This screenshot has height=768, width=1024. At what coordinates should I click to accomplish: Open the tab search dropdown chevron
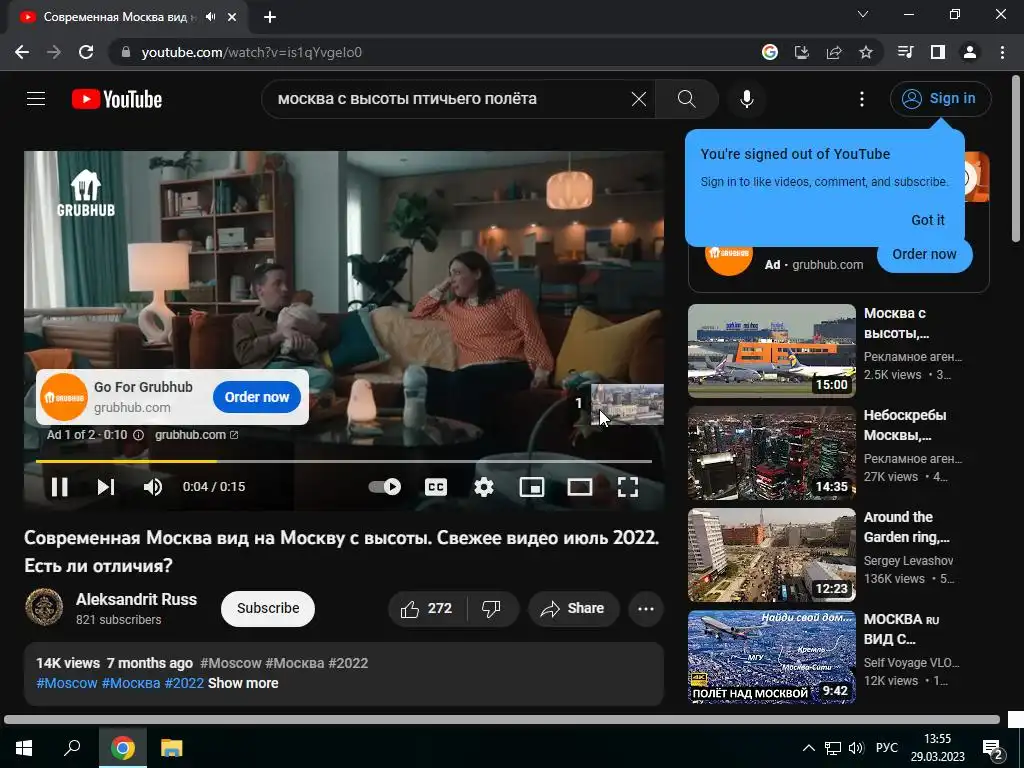(863, 14)
